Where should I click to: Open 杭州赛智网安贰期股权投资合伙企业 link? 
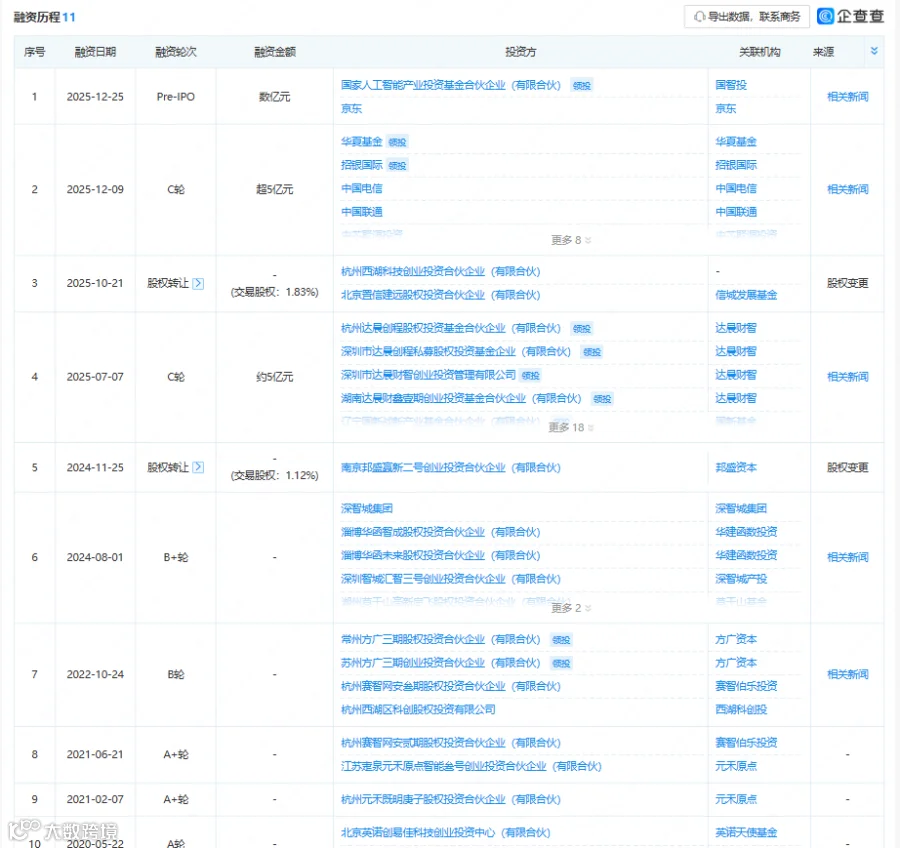451,743
